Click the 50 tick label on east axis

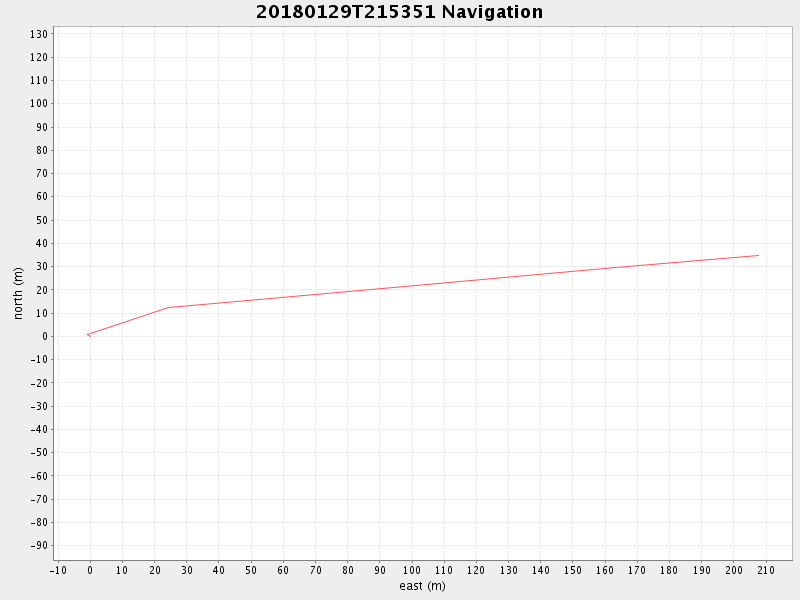(251, 571)
